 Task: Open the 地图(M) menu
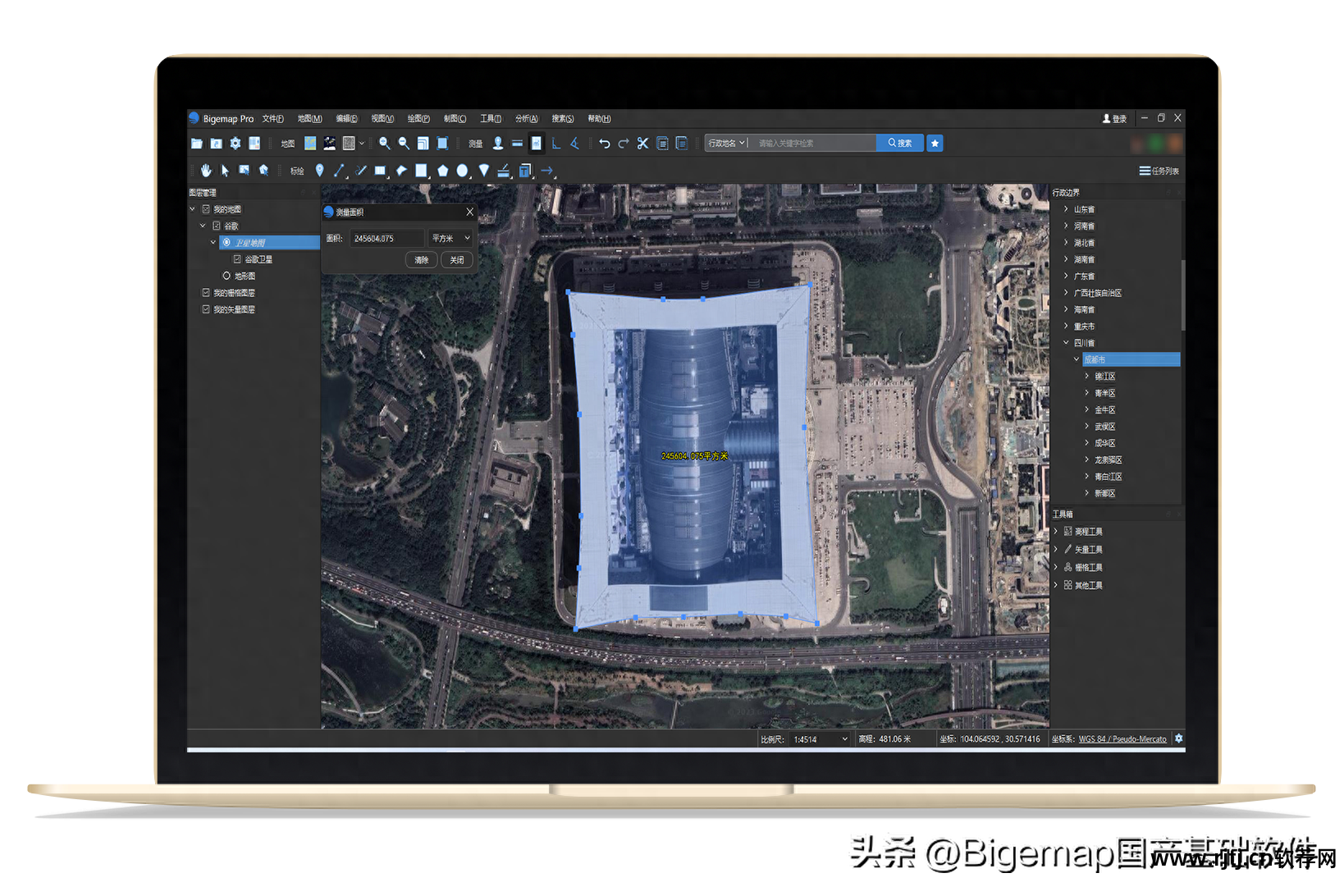309,119
